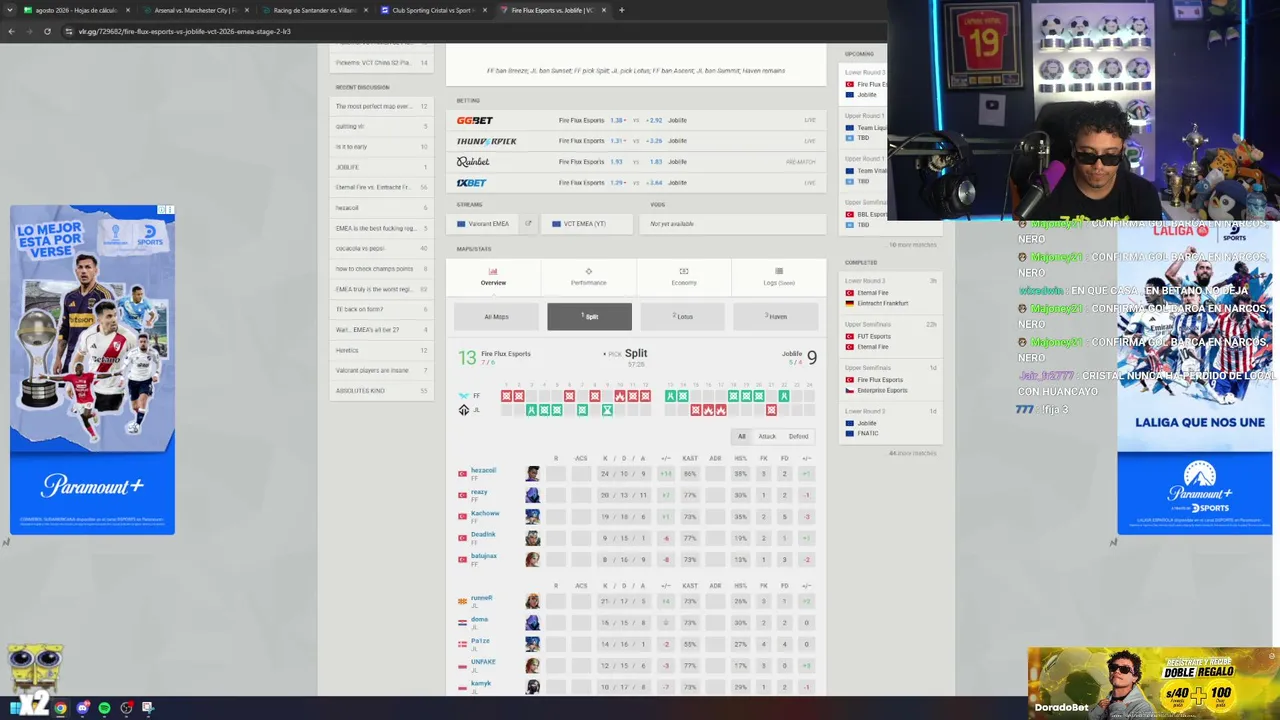Switch to the Arsenal vs. Manchester City browser tab
Viewport: 1280px width, 720px height.
194,10
